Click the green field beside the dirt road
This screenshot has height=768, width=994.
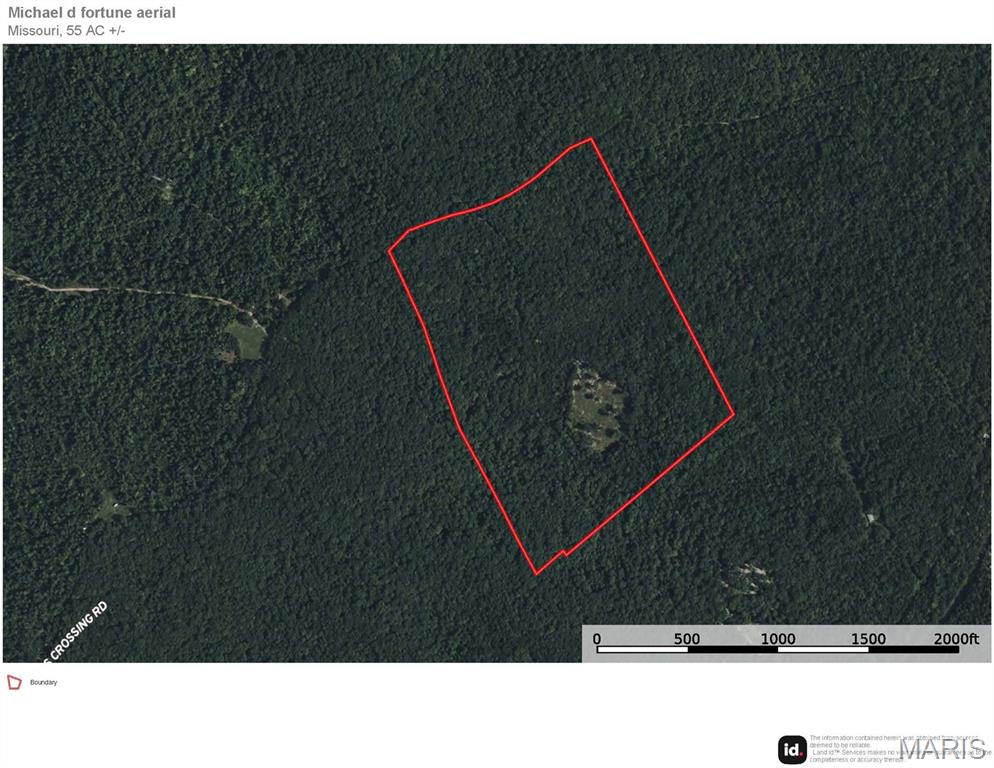coord(246,339)
